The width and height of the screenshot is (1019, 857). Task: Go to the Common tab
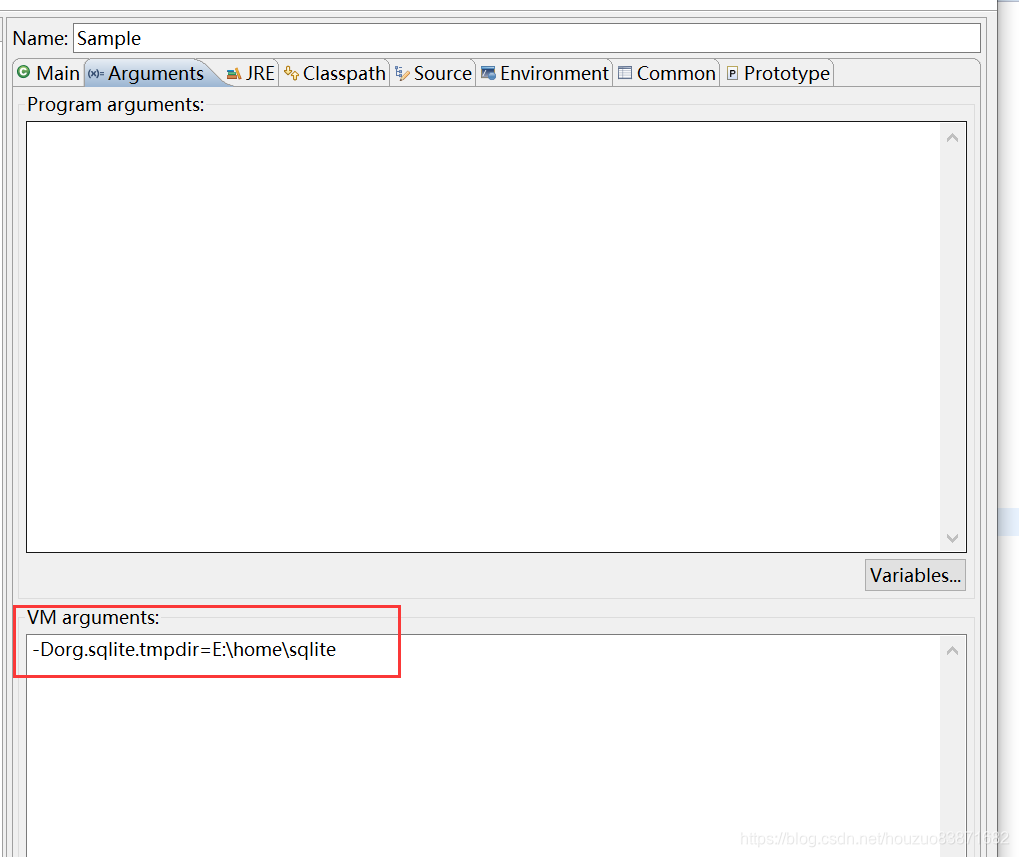(x=667, y=73)
